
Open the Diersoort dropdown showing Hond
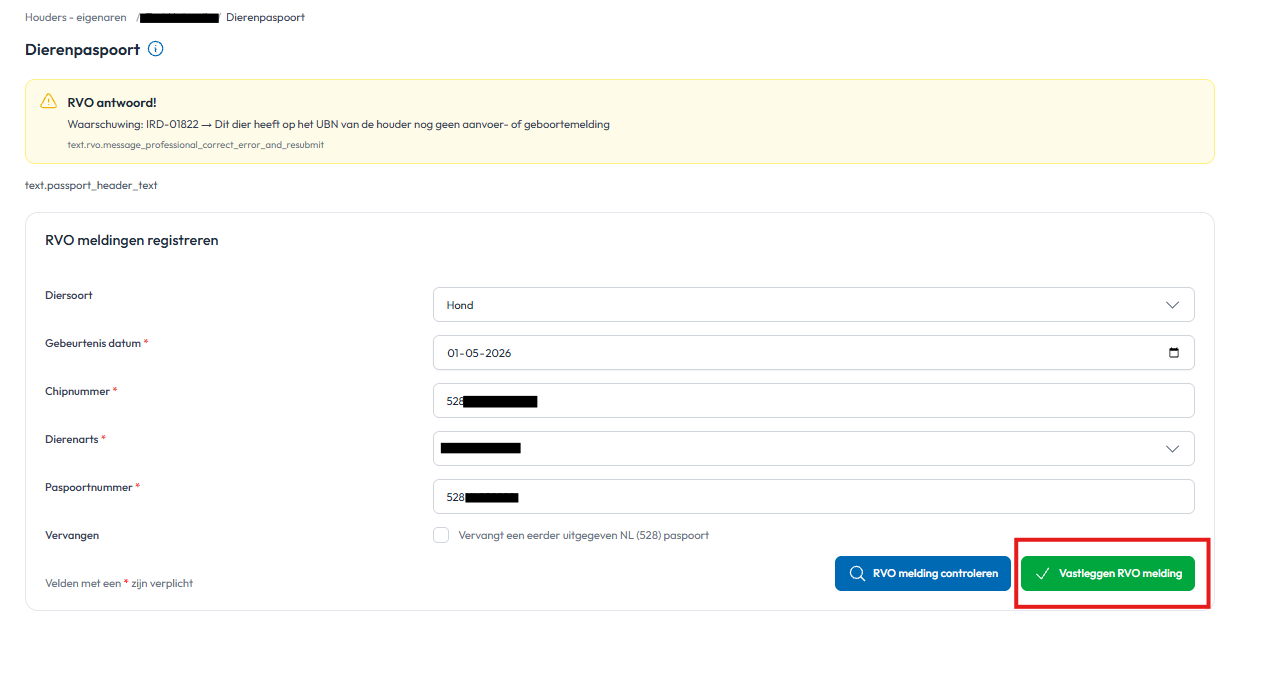[813, 305]
